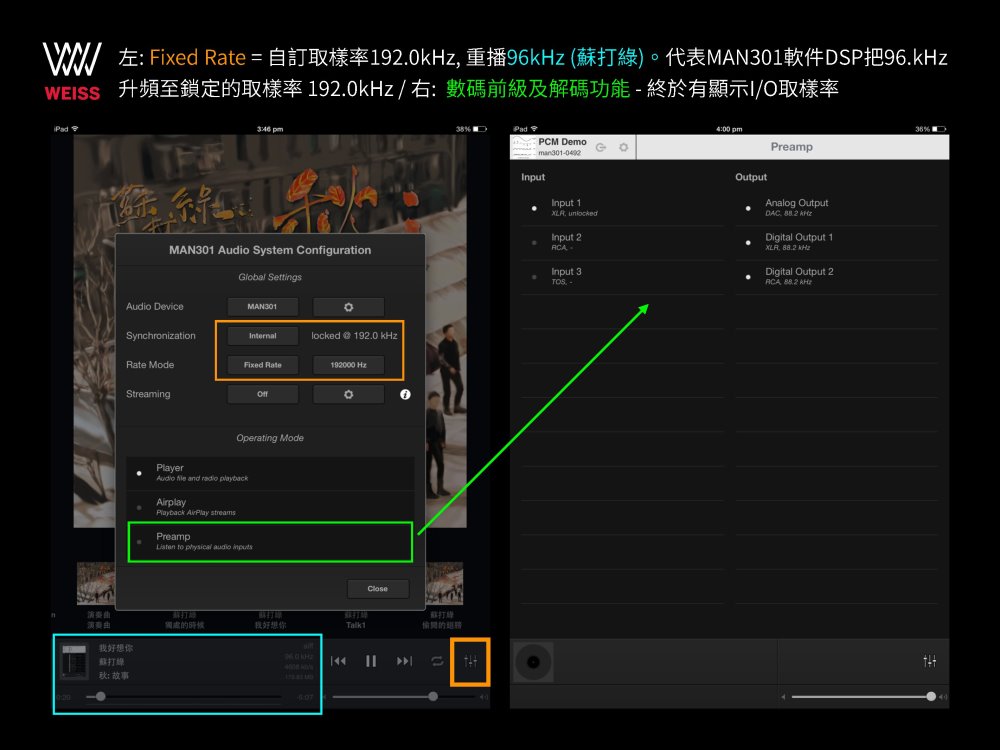Toggle Analog Output DAC
Screen dimensions: 1000x750
point(836,208)
